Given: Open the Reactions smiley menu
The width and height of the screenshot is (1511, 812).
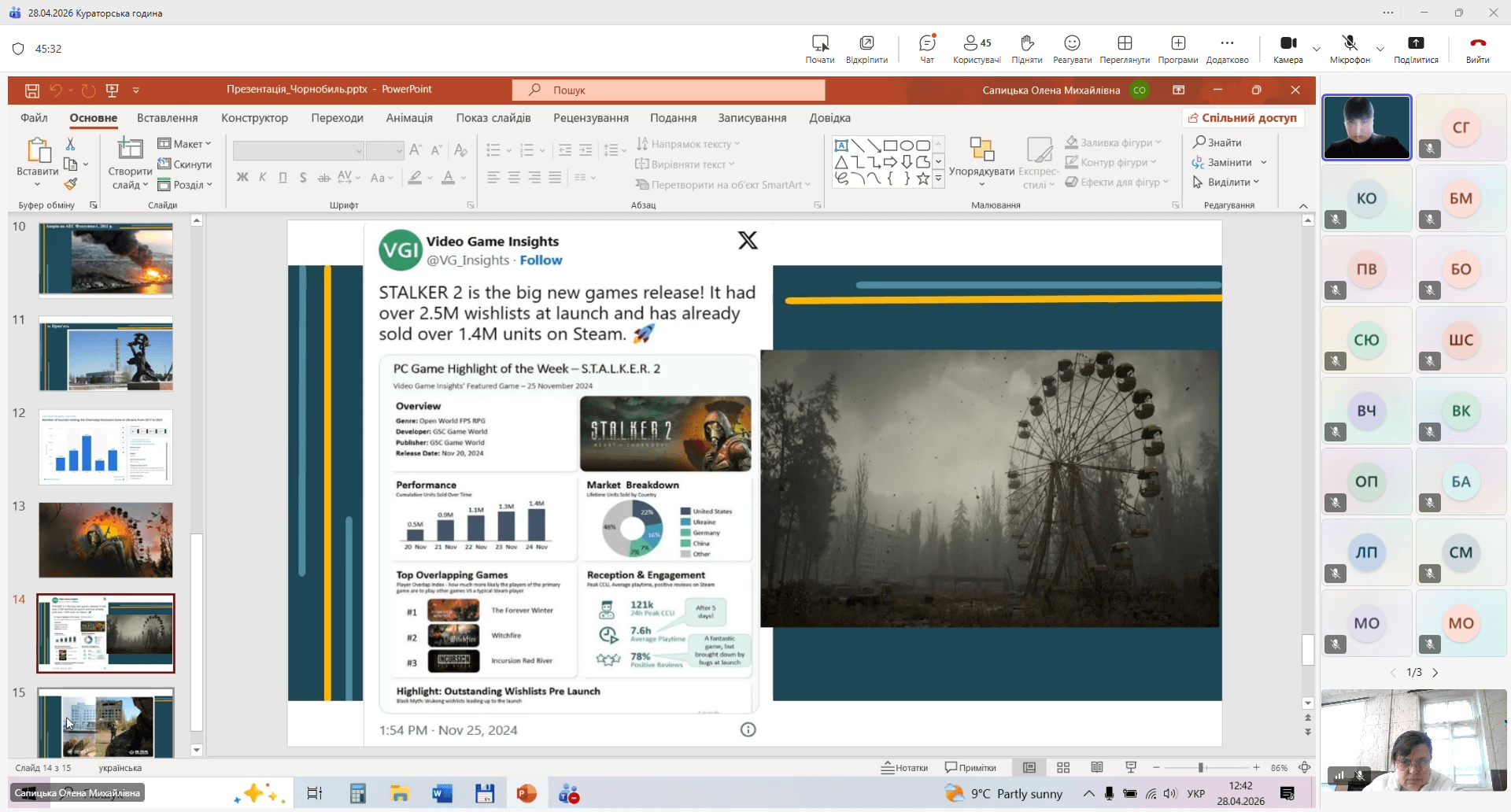Looking at the screenshot, I should click(1072, 44).
